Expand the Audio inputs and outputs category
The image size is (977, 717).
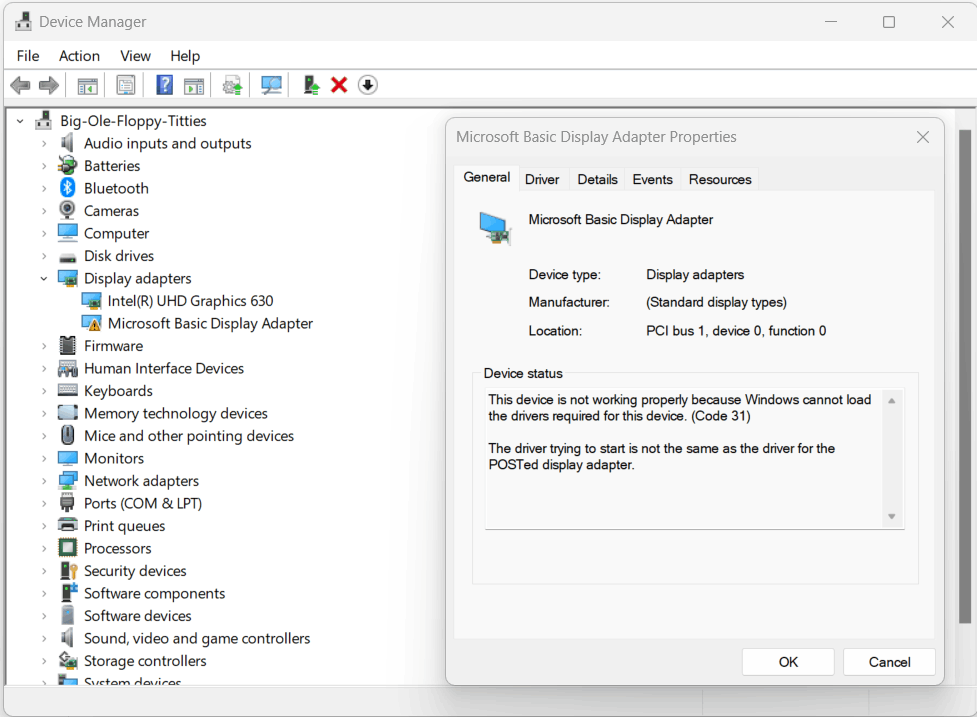click(44, 143)
